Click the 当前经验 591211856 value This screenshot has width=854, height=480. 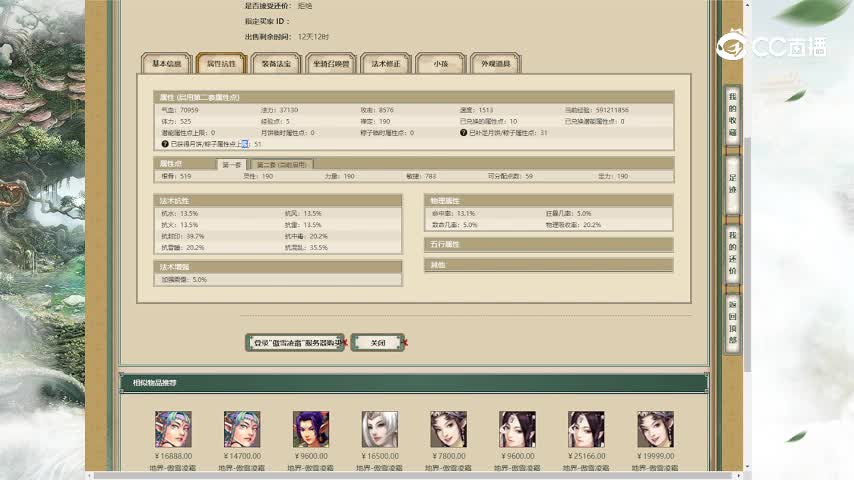pos(596,110)
